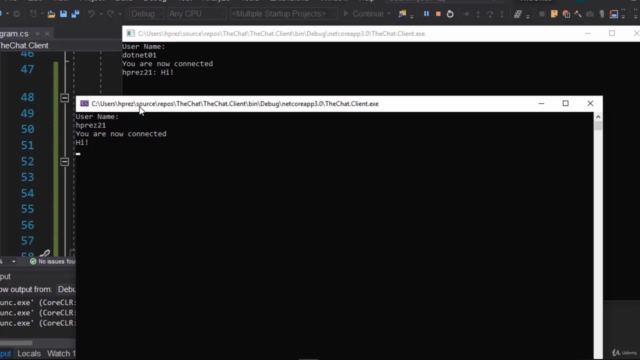The width and height of the screenshot is (640, 360).
Task: Click line number 54 in the editor
Action: [x=27, y=193]
